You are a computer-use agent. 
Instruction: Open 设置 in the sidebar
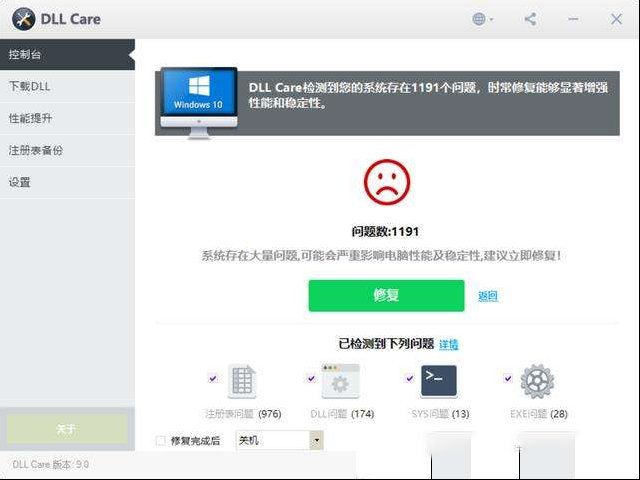67,182
